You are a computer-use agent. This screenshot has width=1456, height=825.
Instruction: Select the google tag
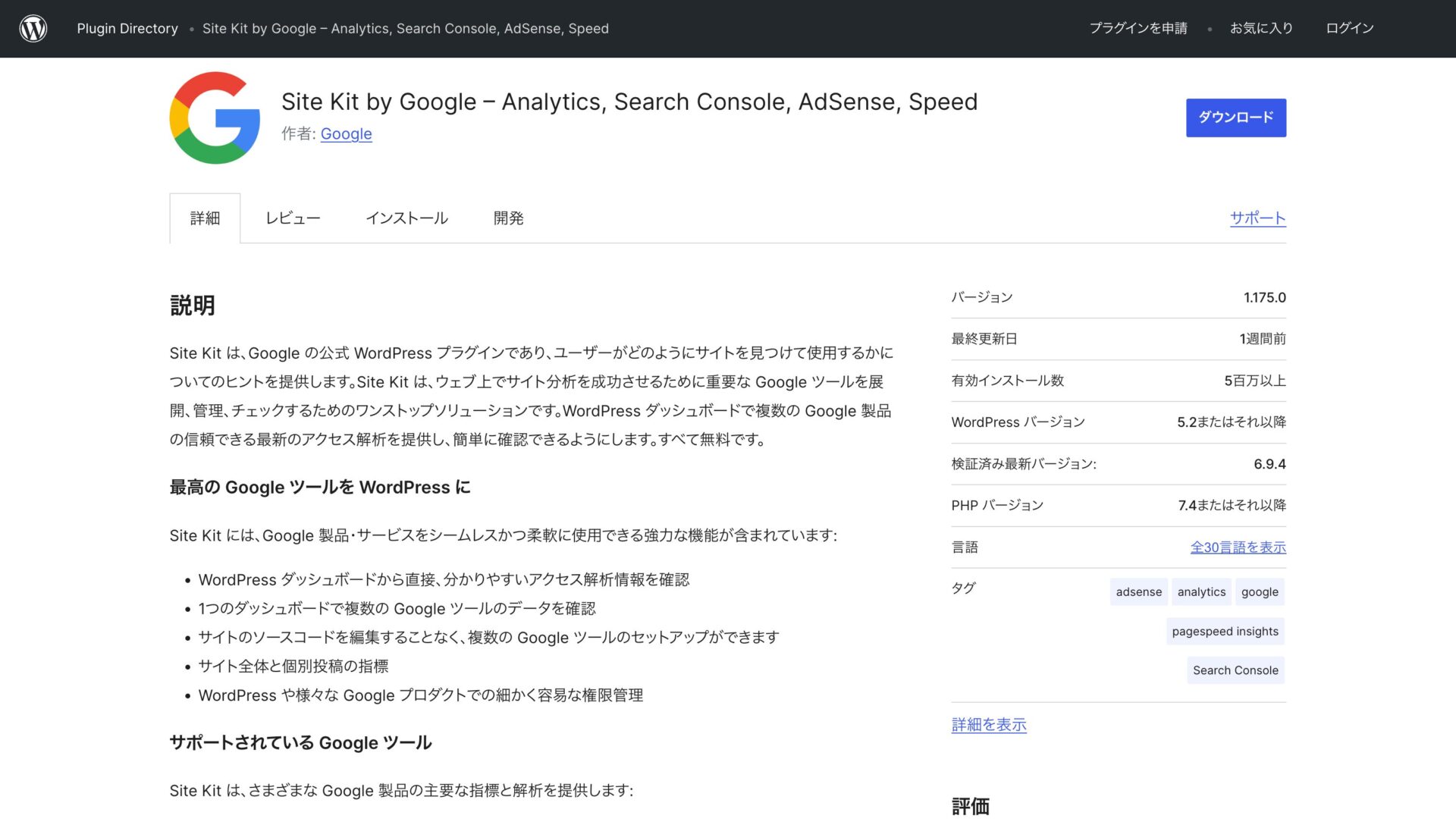pyautogui.click(x=1259, y=591)
